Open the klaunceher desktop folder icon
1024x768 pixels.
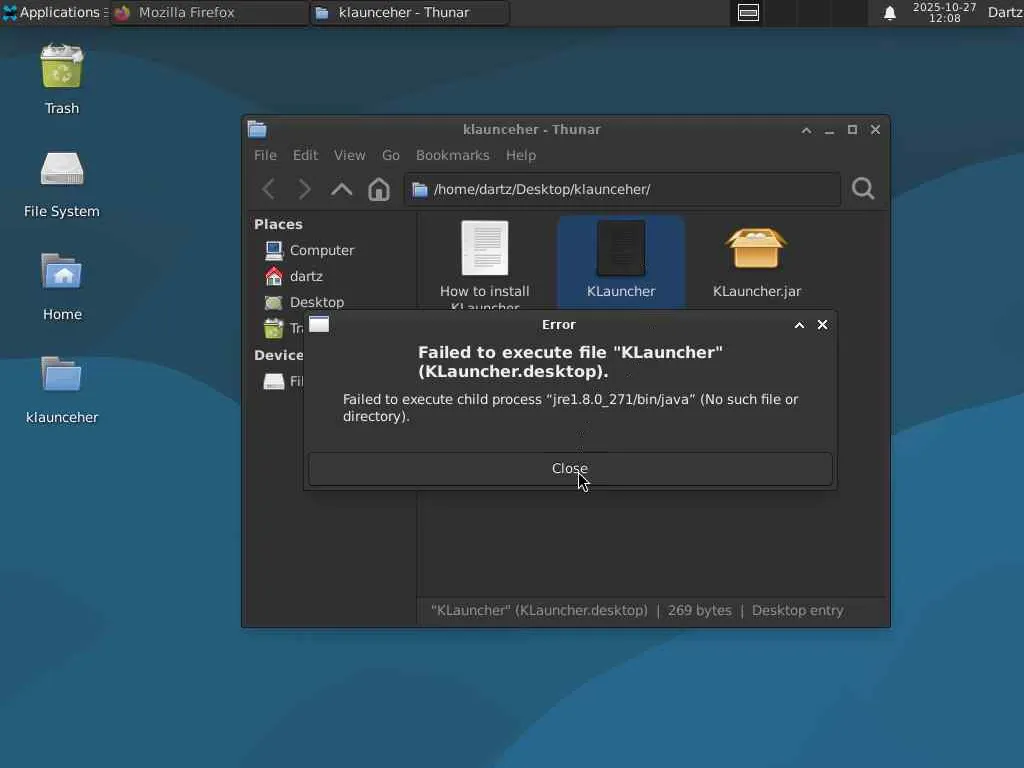click(x=62, y=390)
